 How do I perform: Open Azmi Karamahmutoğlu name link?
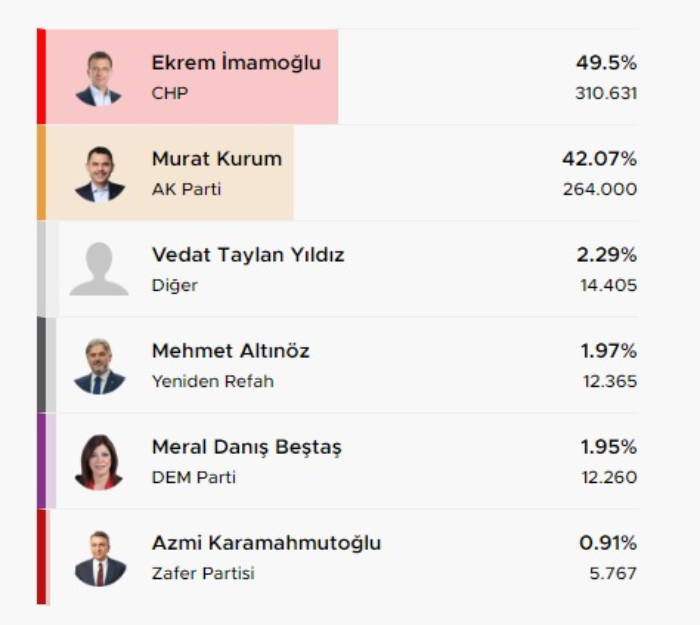[x=266, y=543]
